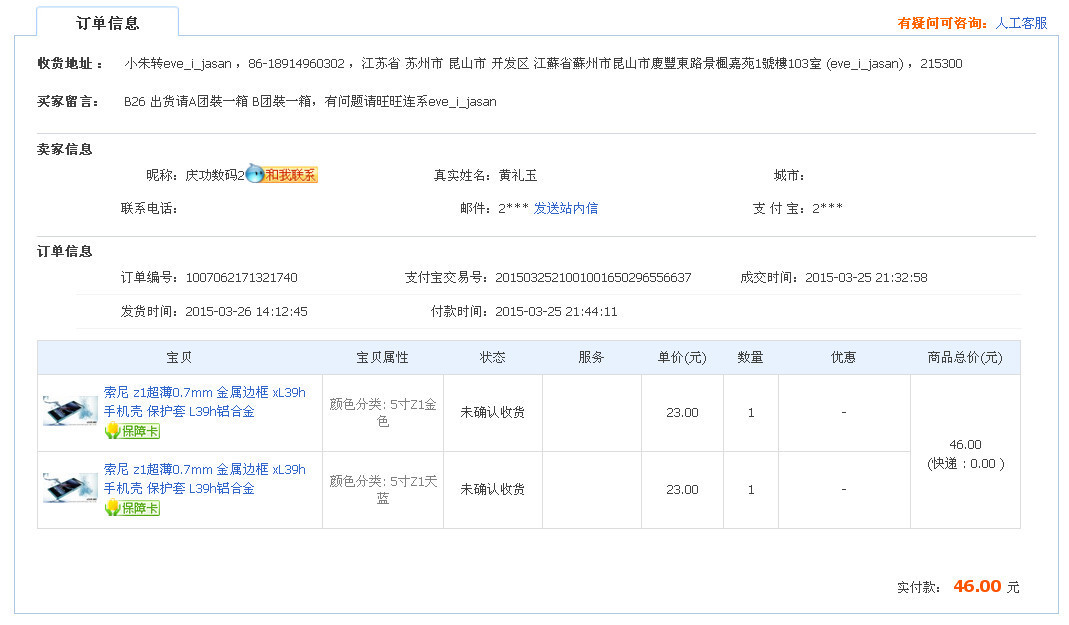
Task: Click the 商品总价(元) column header
Action: click(964, 357)
